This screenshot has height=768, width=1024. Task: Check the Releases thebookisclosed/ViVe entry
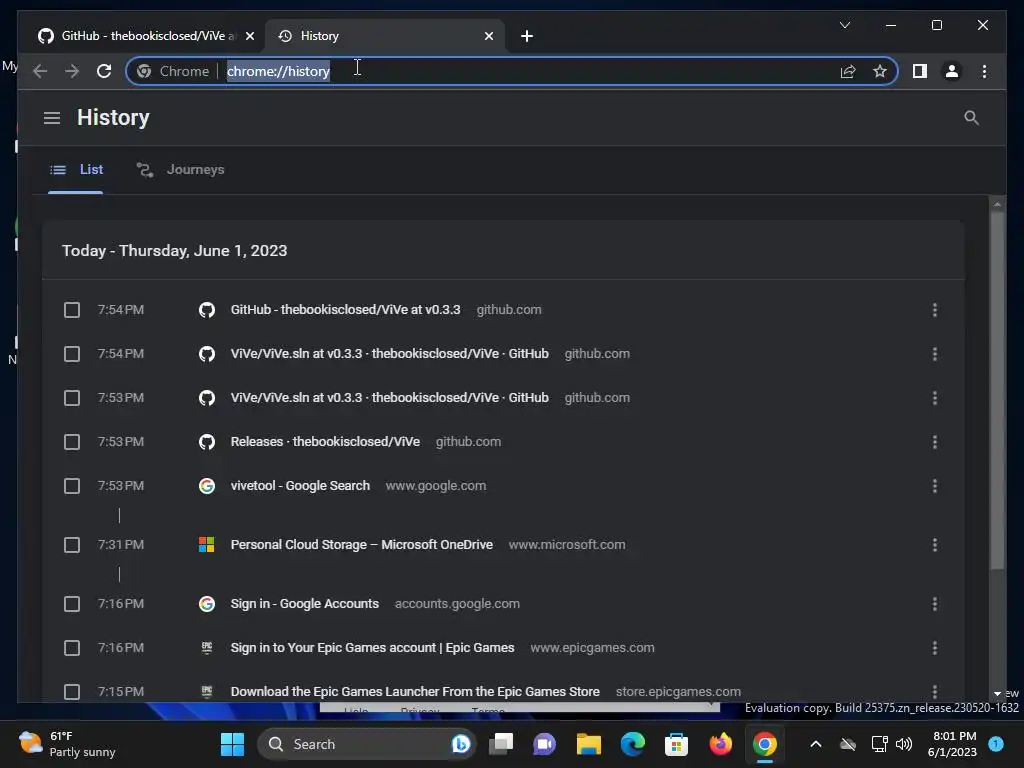click(72, 442)
